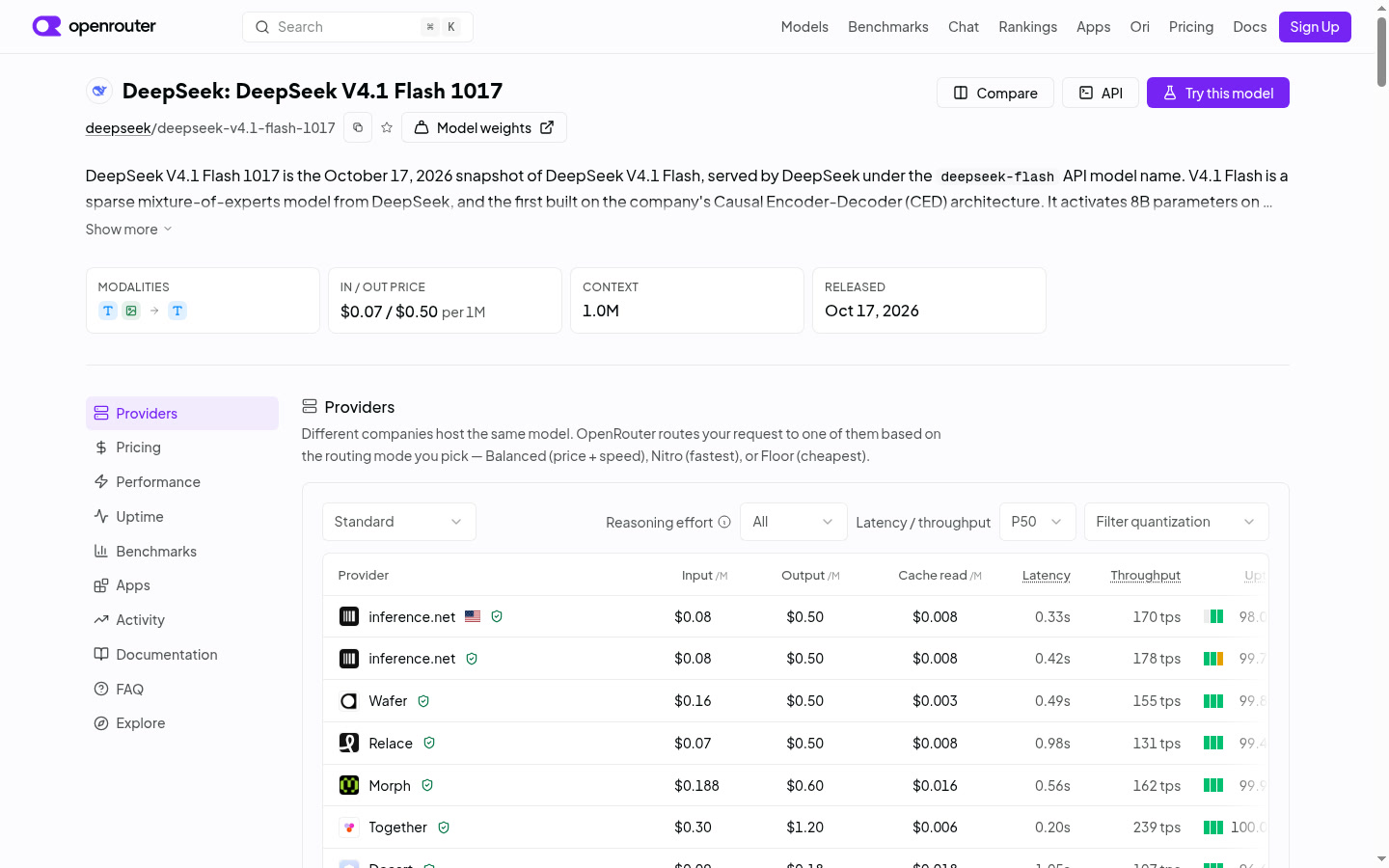Click the shield icon on first inference.net row
This screenshot has width=1389, height=868.
point(497,616)
